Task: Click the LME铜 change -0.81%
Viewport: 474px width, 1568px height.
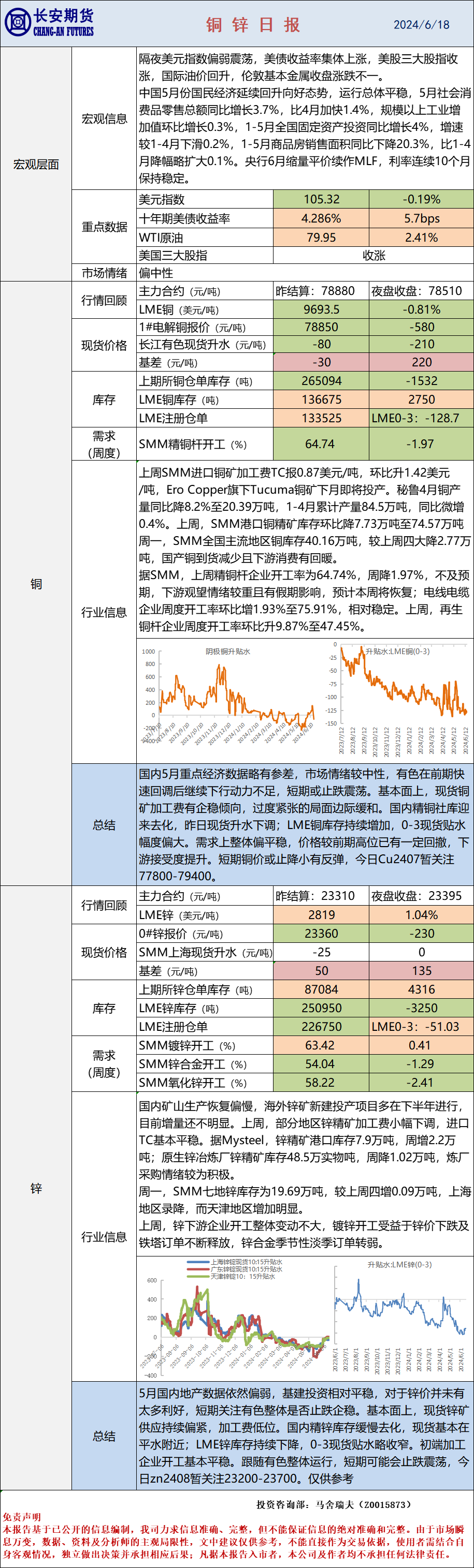Action: [421, 309]
